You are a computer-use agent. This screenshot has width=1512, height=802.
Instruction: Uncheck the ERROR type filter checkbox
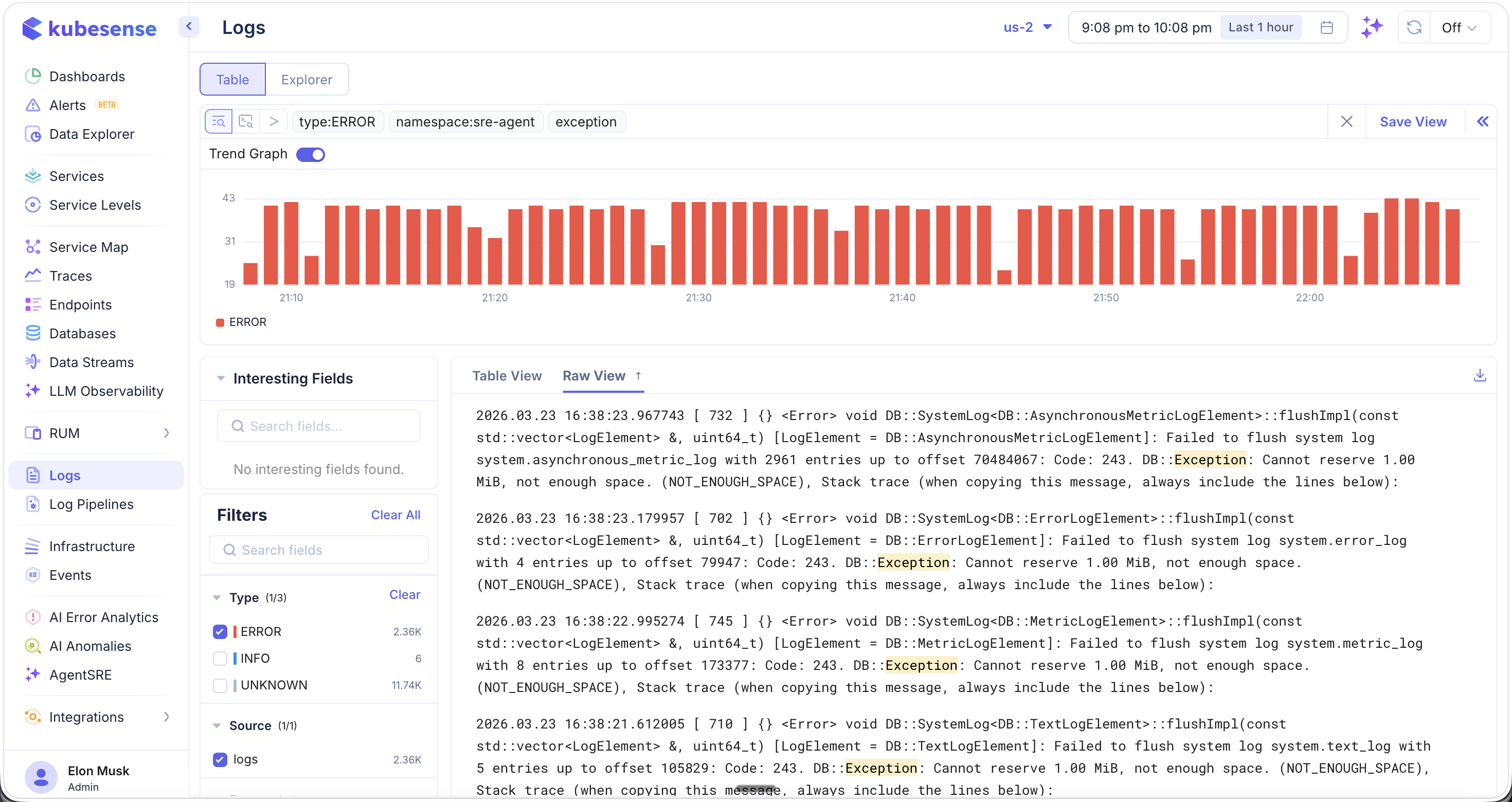(220, 631)
